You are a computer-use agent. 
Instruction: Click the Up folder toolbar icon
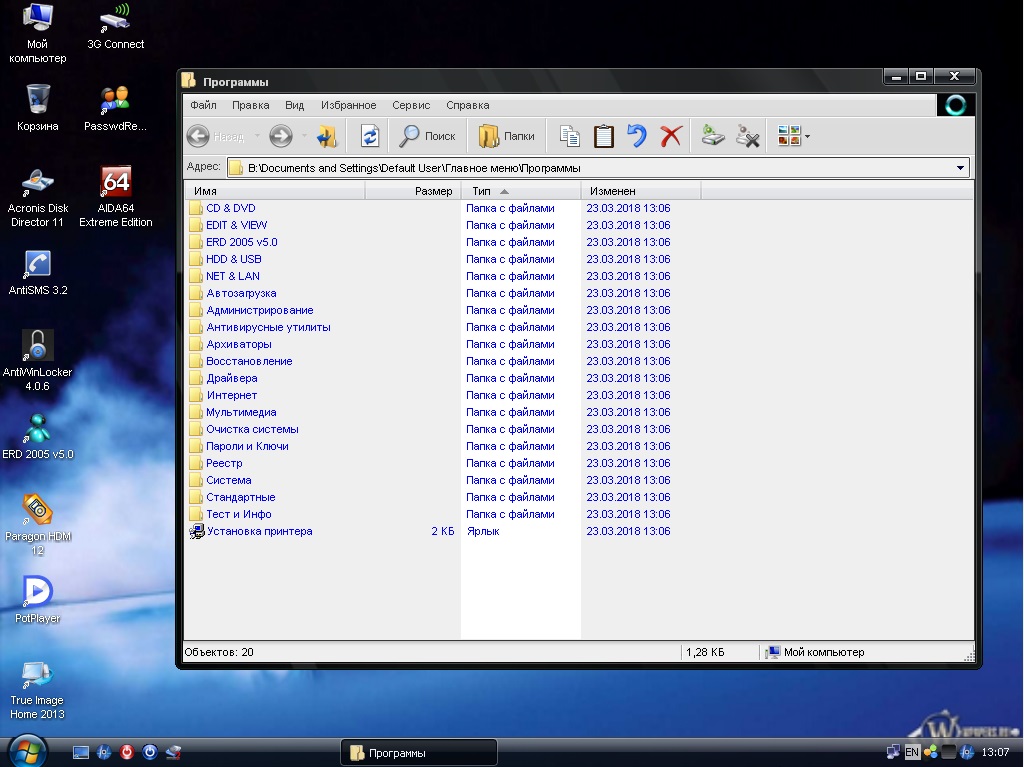tap(327, 136)
